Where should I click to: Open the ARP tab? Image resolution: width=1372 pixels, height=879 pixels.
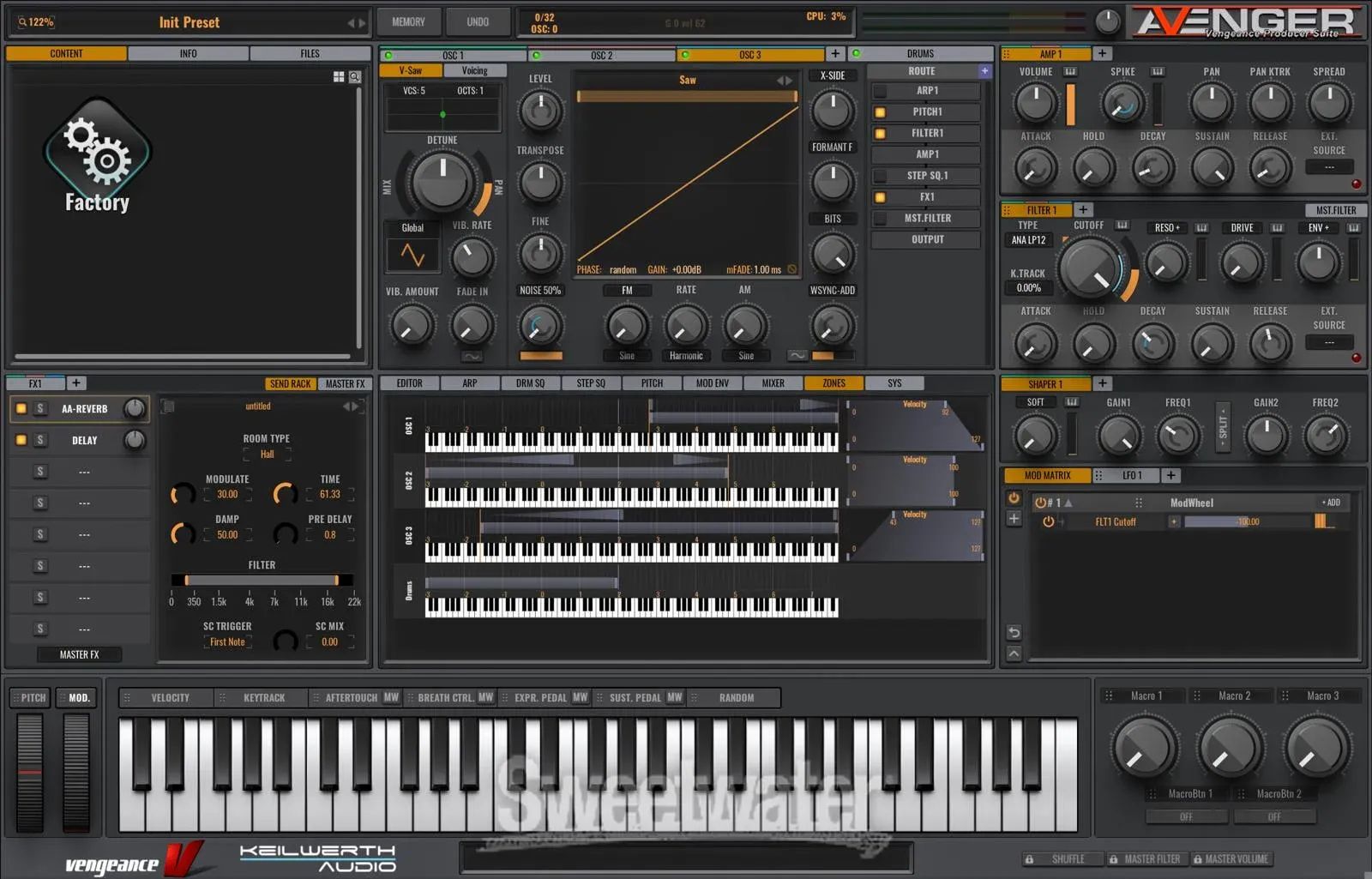(x=469, y=383)
